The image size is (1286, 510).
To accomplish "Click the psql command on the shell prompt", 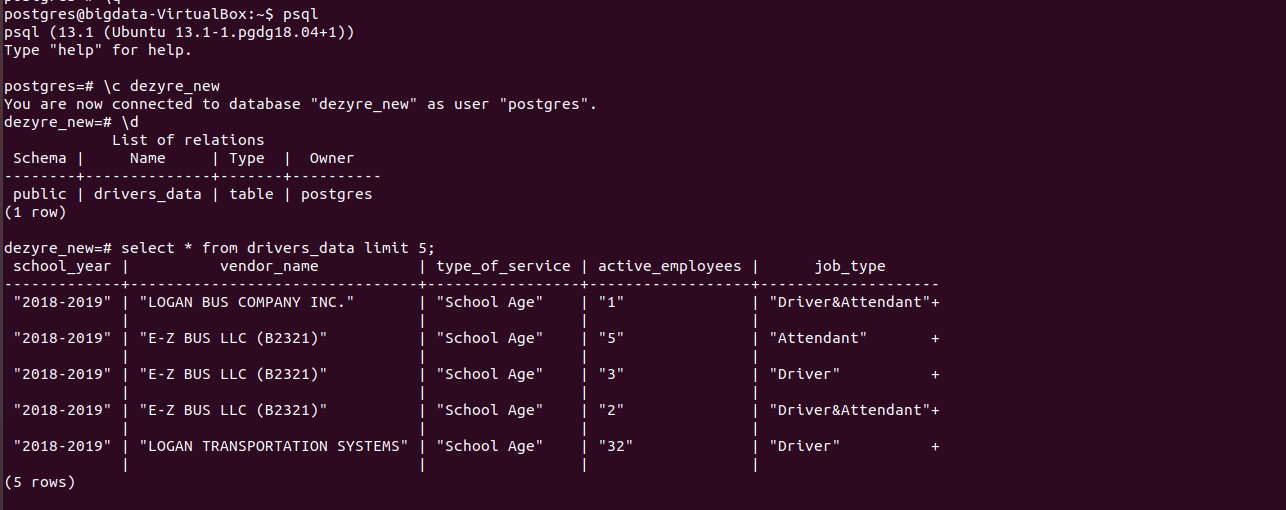I will click(x=301, y=14).
